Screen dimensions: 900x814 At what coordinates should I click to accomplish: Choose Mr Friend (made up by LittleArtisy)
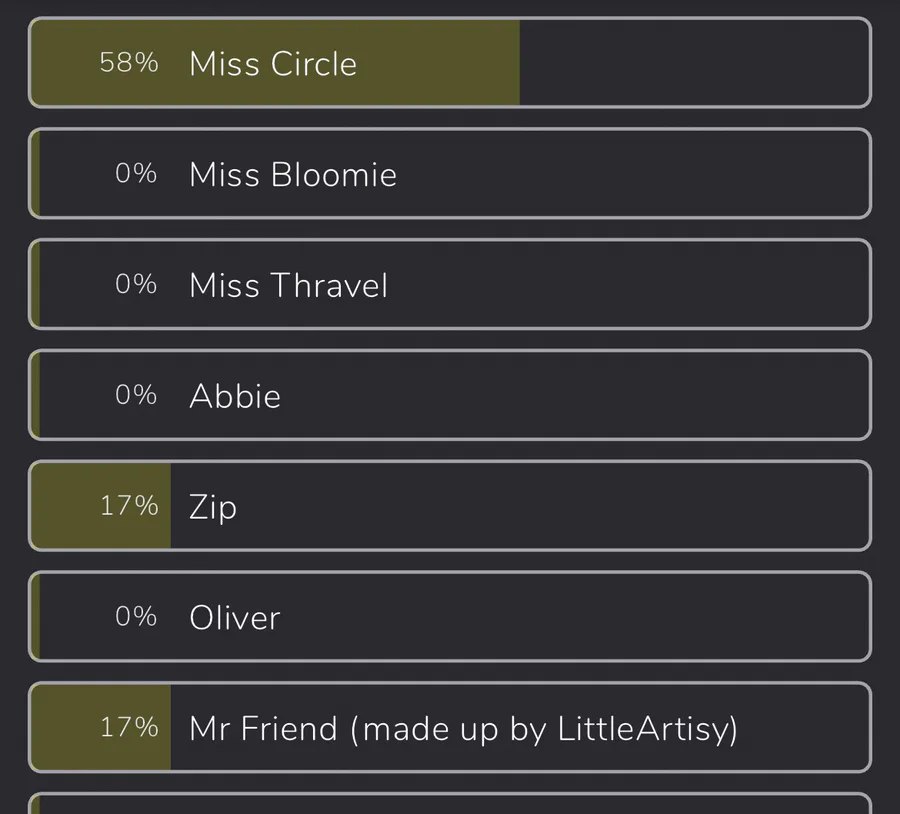[450, 727]
